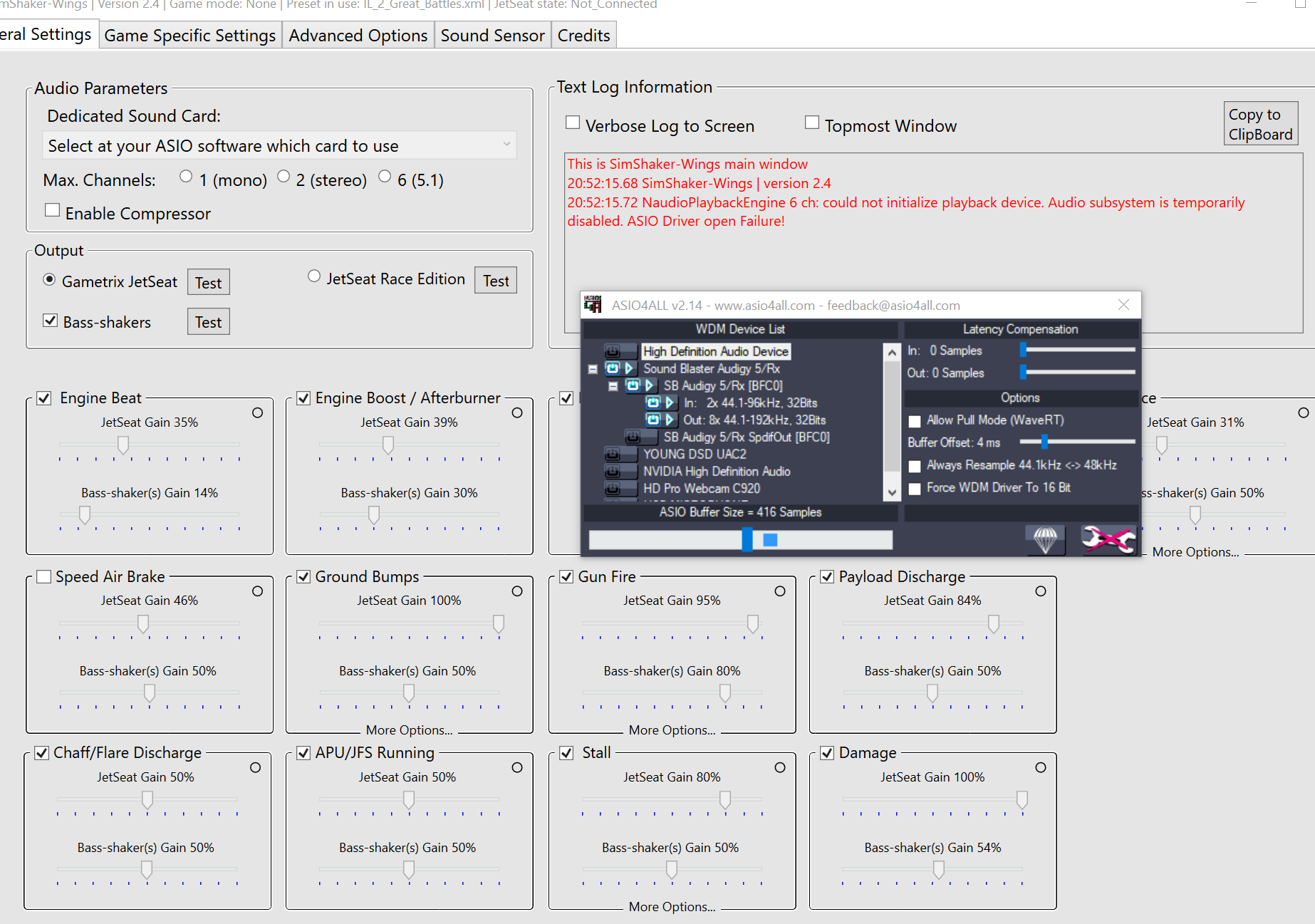Toggle power icon for High Definition Audio Device
This screenshot has height=924, width=1315.
613,352
